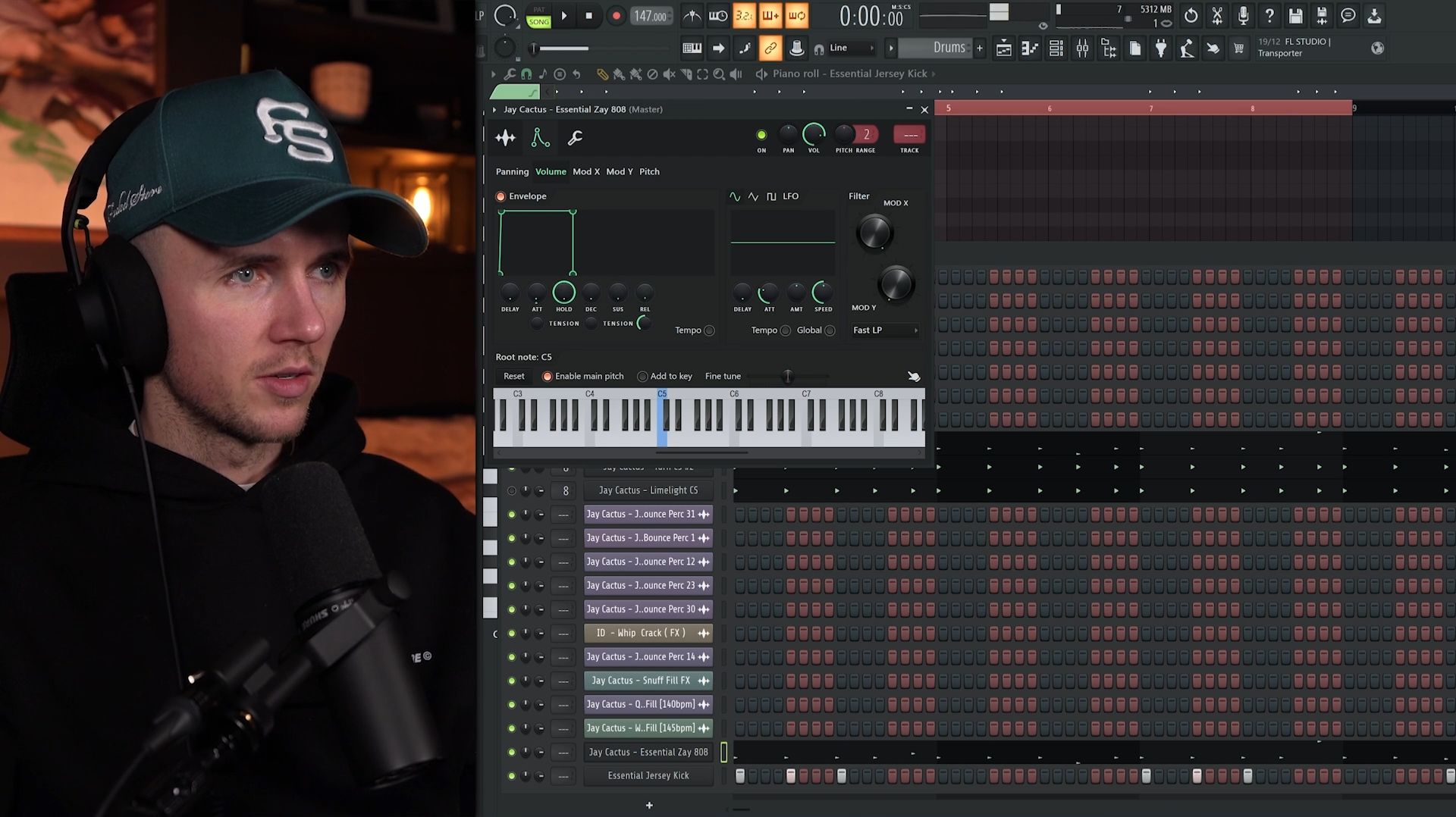Switch to the Mod X tab

click(x=586, y=171)
